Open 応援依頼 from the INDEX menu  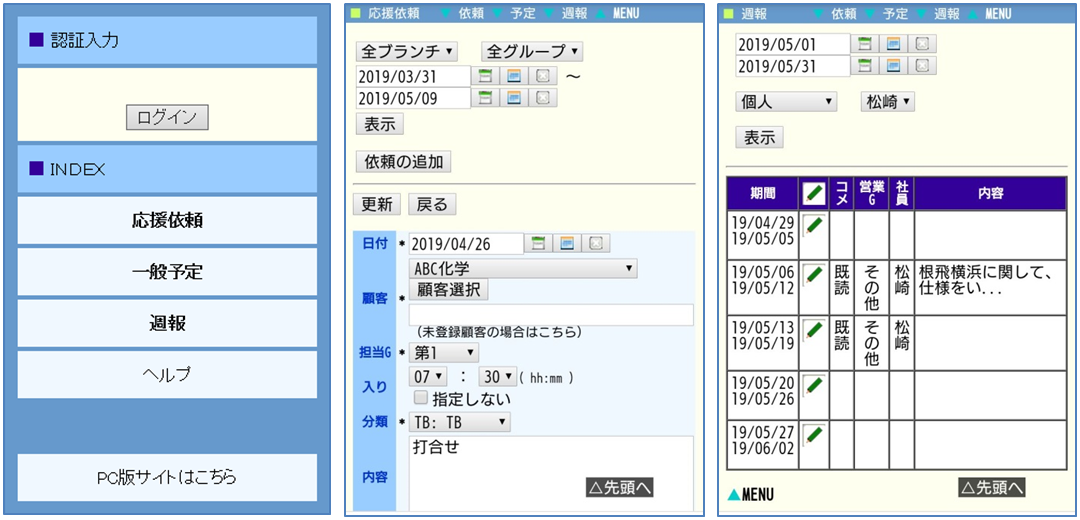pyautogui.click(x=167, y=220)
